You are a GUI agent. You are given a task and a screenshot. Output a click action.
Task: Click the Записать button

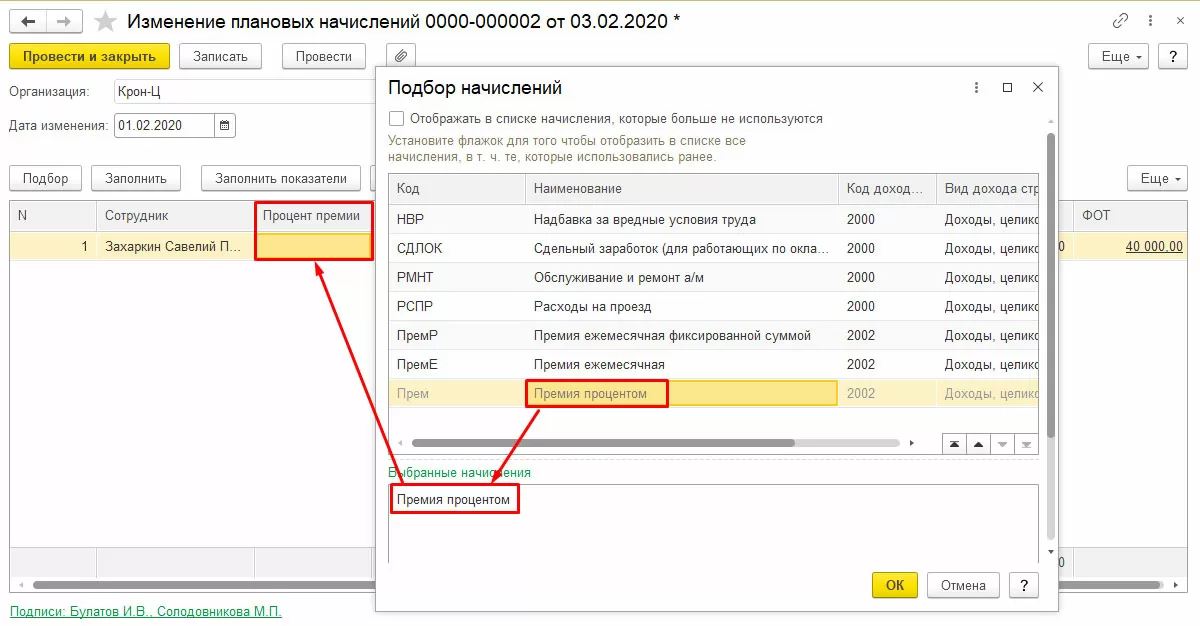tap(220, 56)
